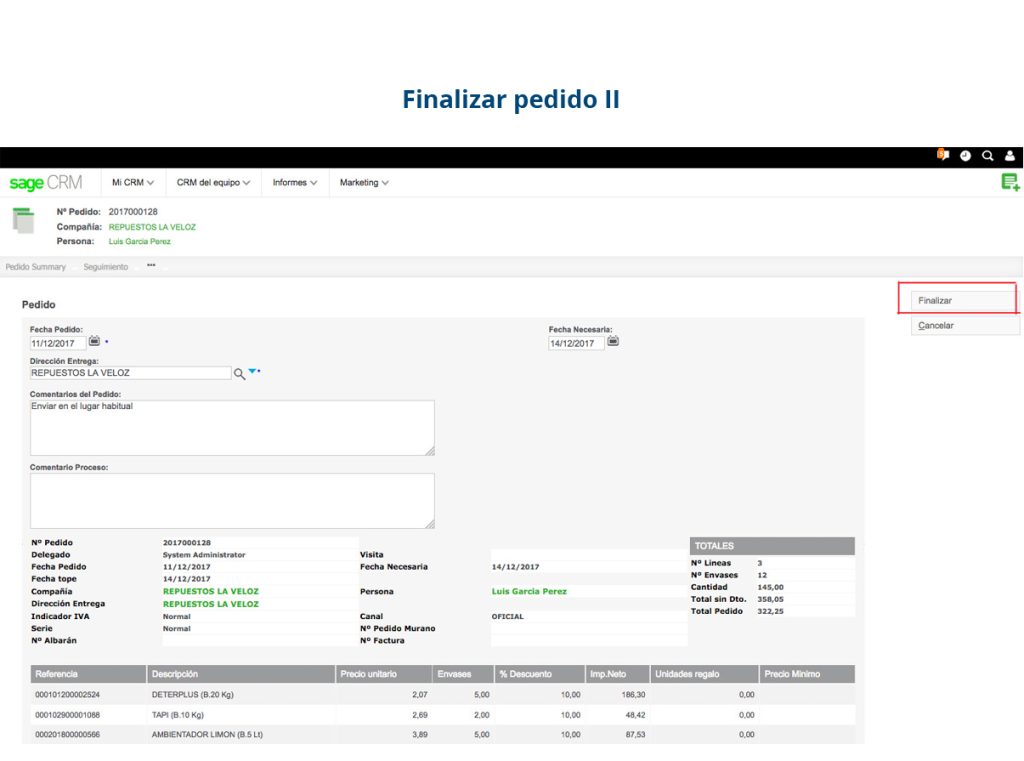Click the Dirección Entrega search magnifier

(x=239, y=371)
